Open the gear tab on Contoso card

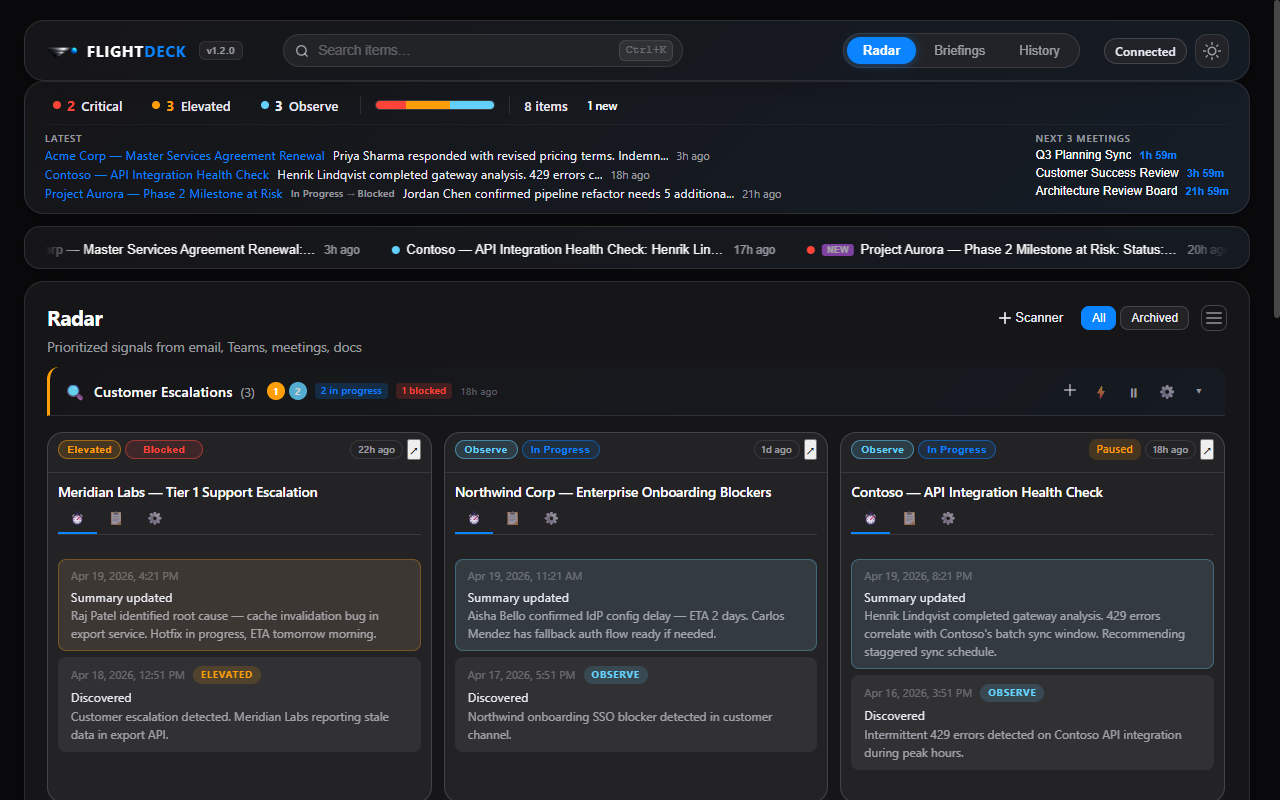[x=948, y=518]
